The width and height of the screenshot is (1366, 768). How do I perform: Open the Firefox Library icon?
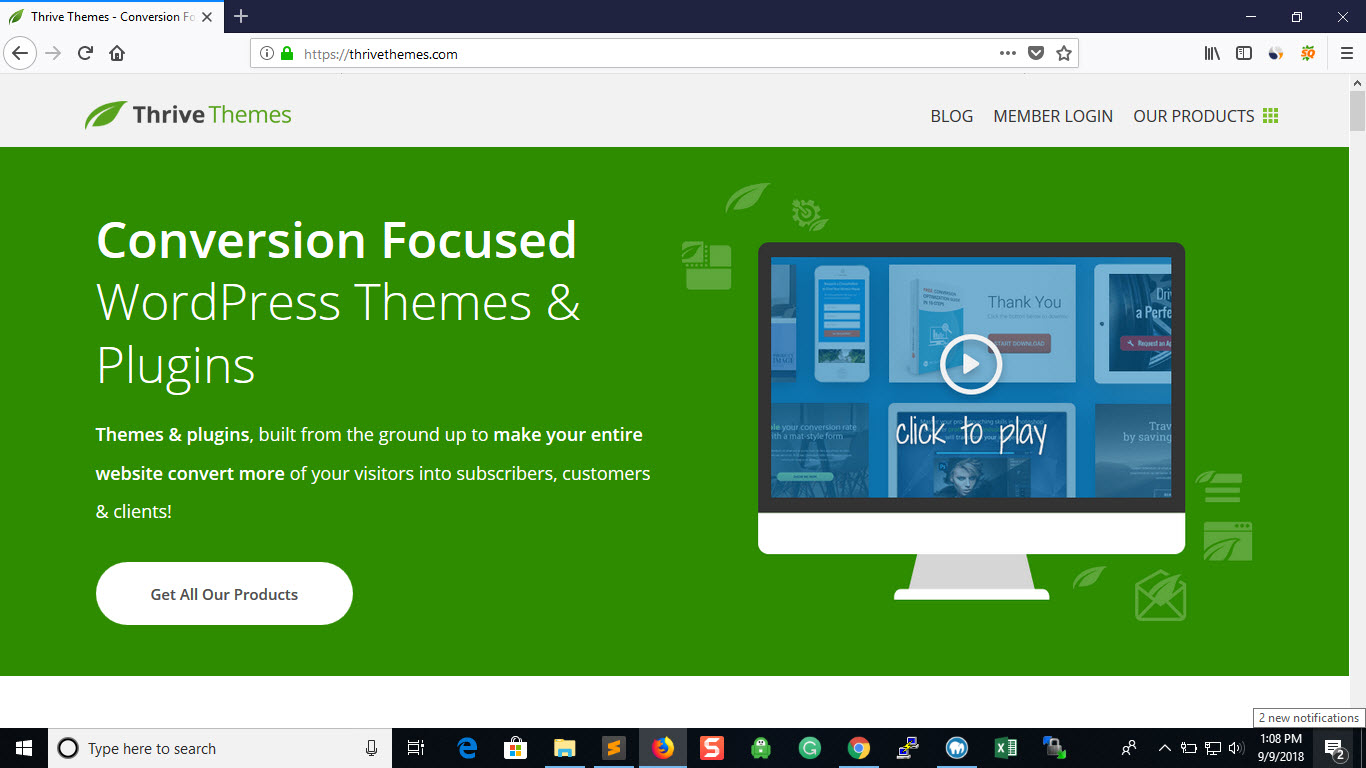point(1212,53)
